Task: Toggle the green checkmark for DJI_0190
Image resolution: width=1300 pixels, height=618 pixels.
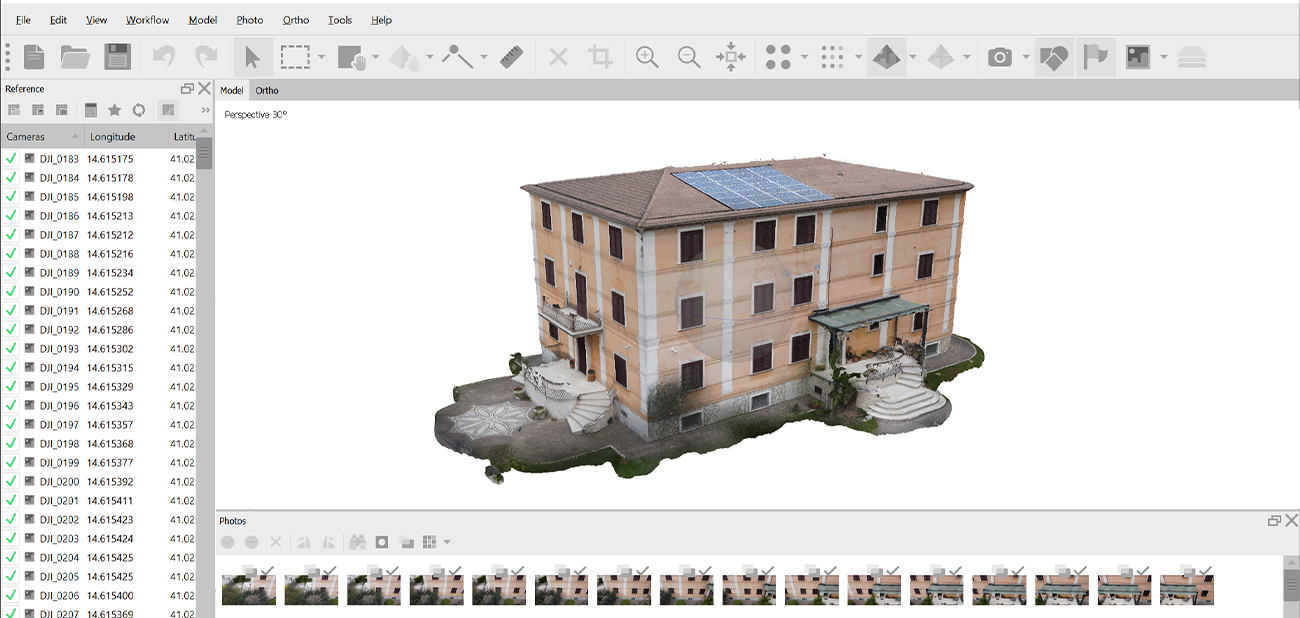Action: (x=11, y=291)
